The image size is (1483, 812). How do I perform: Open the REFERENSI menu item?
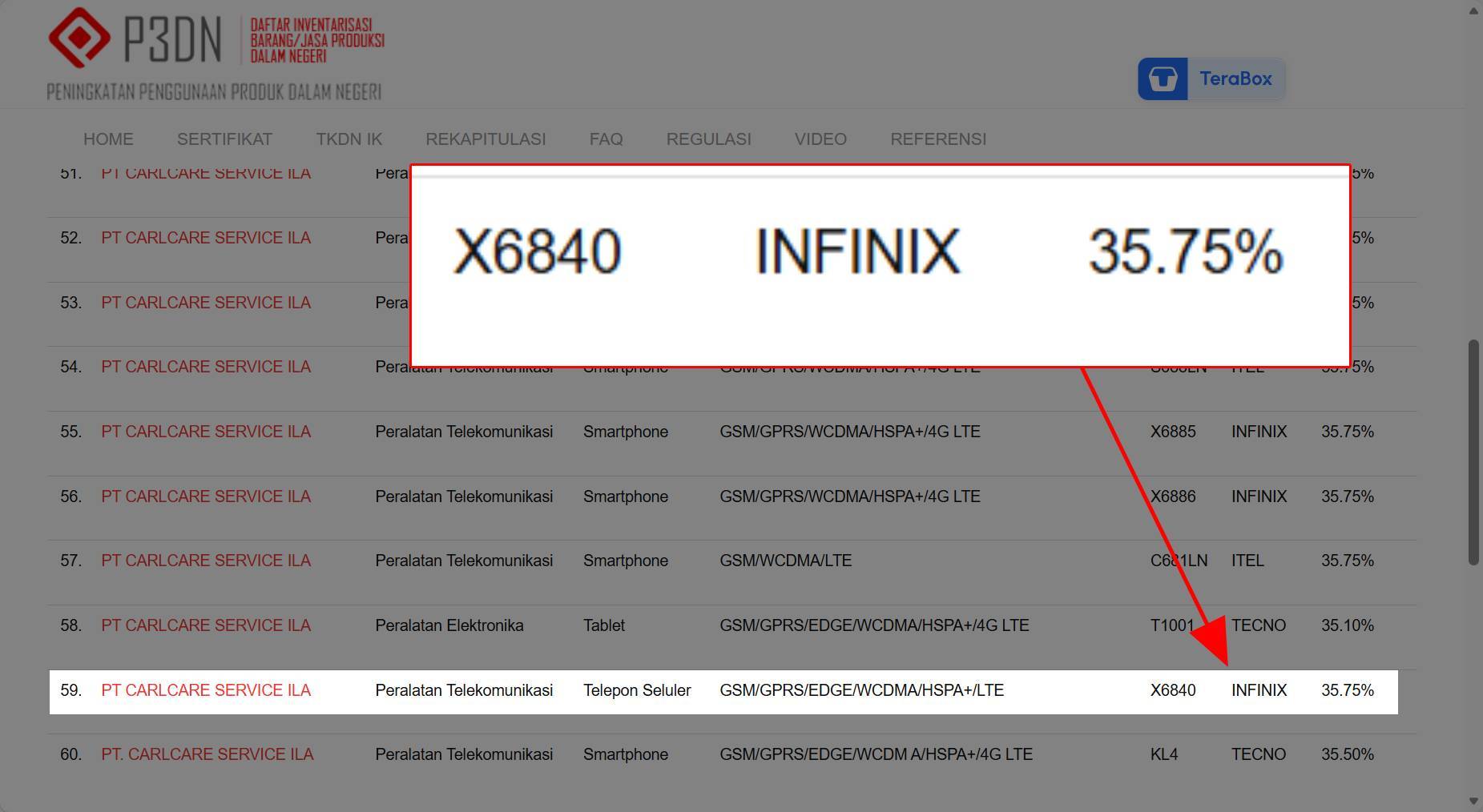coord(938,139)
